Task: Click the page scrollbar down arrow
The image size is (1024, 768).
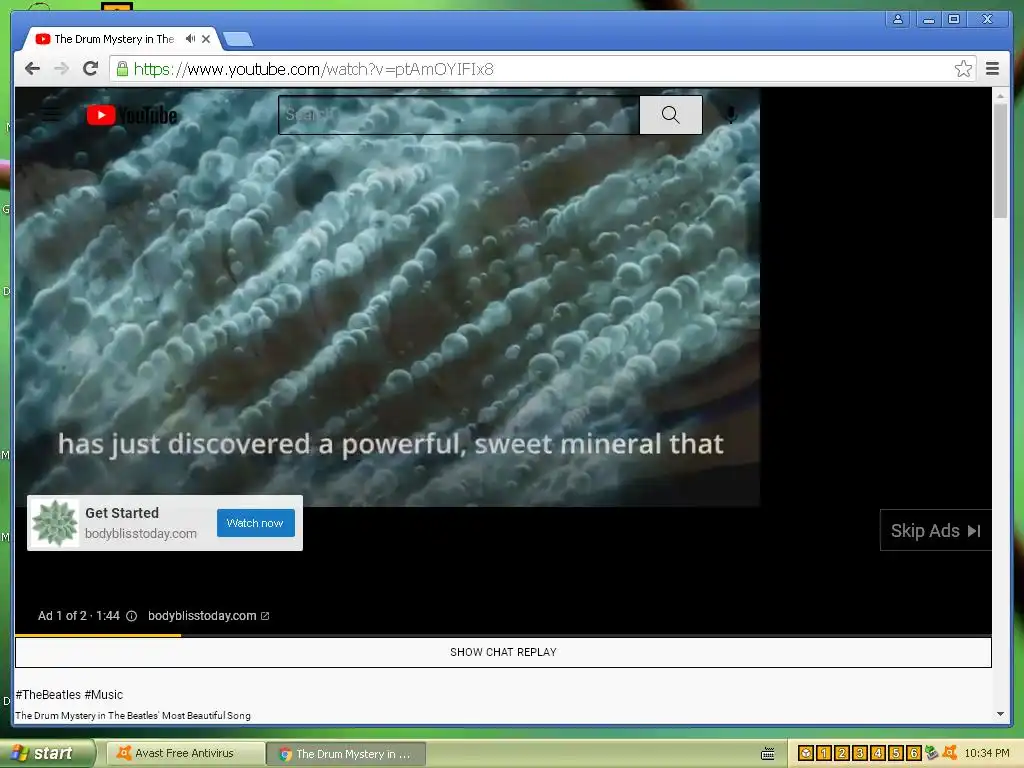Action: (1000, 714)
